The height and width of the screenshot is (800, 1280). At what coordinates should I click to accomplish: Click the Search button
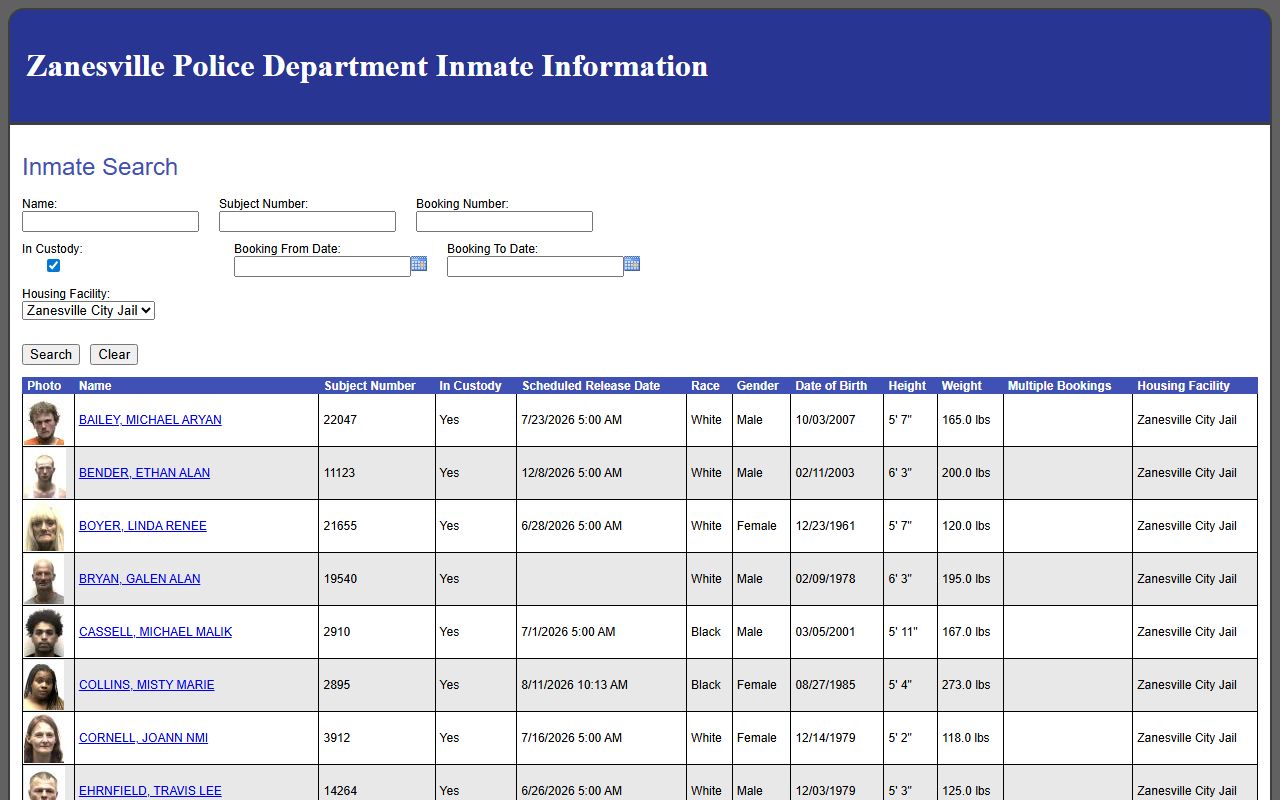point(51,354)
